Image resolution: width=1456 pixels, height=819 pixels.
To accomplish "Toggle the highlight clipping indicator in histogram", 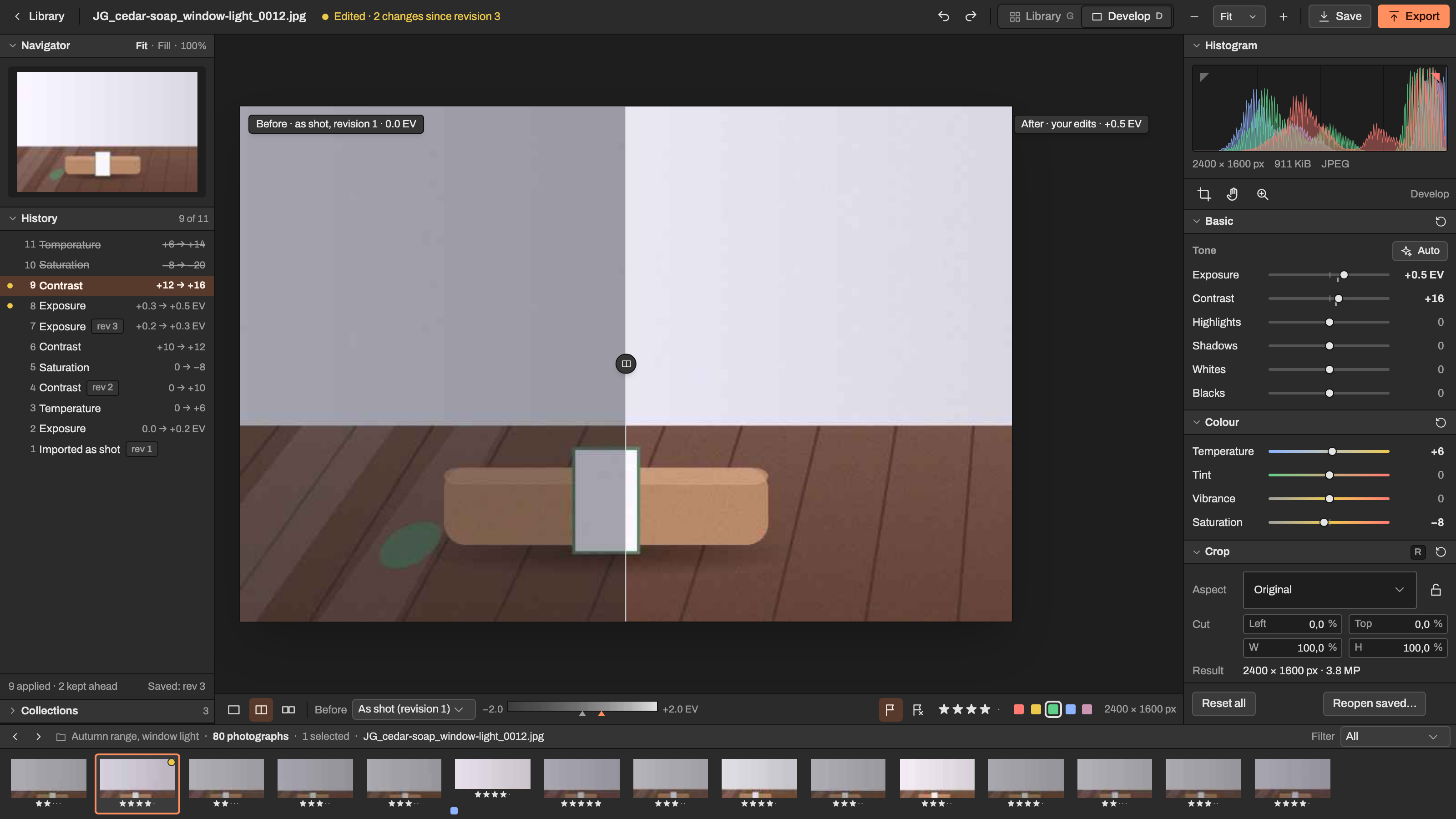I will pos(1436,76).
